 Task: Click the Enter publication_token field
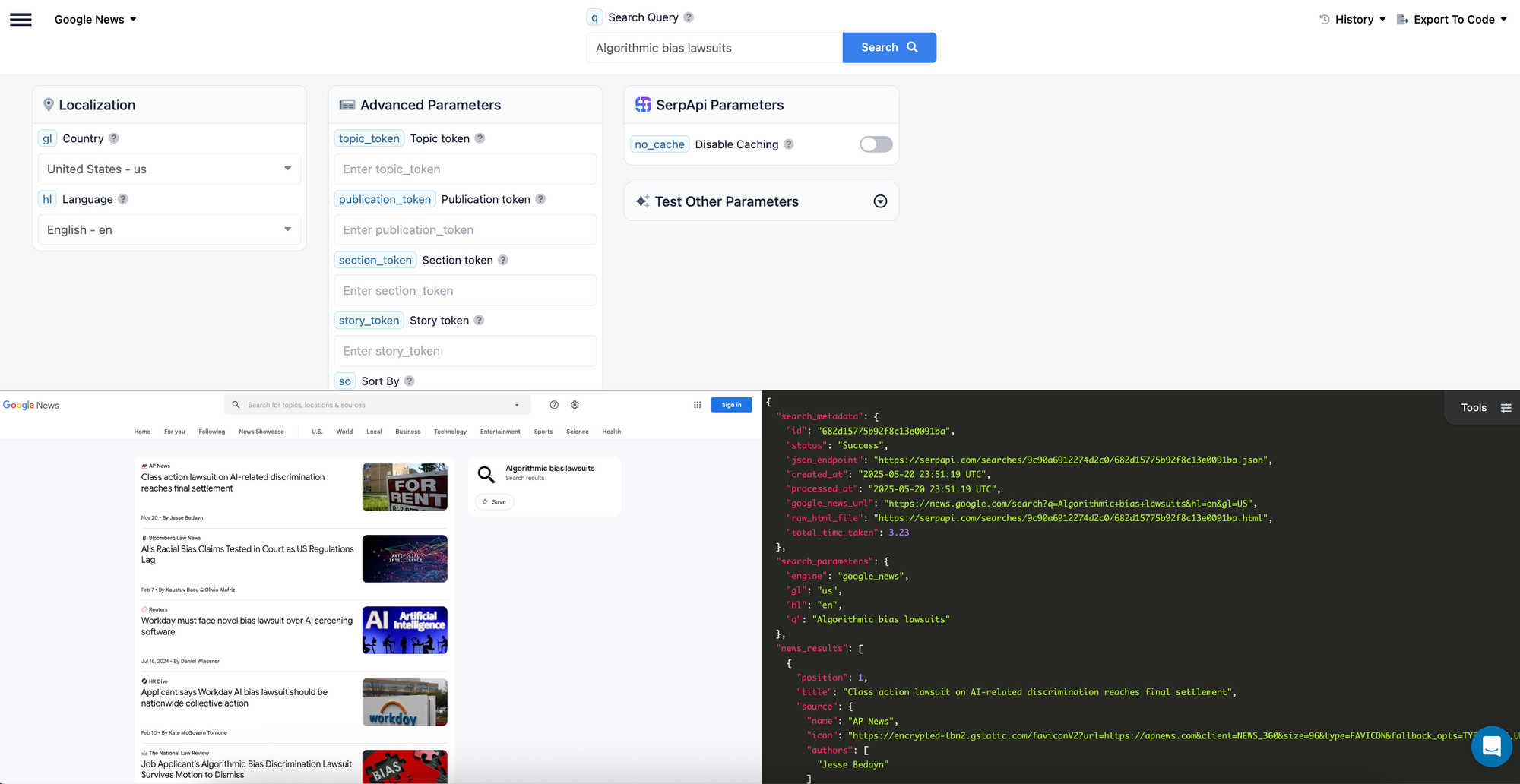[x=465, y=229]
